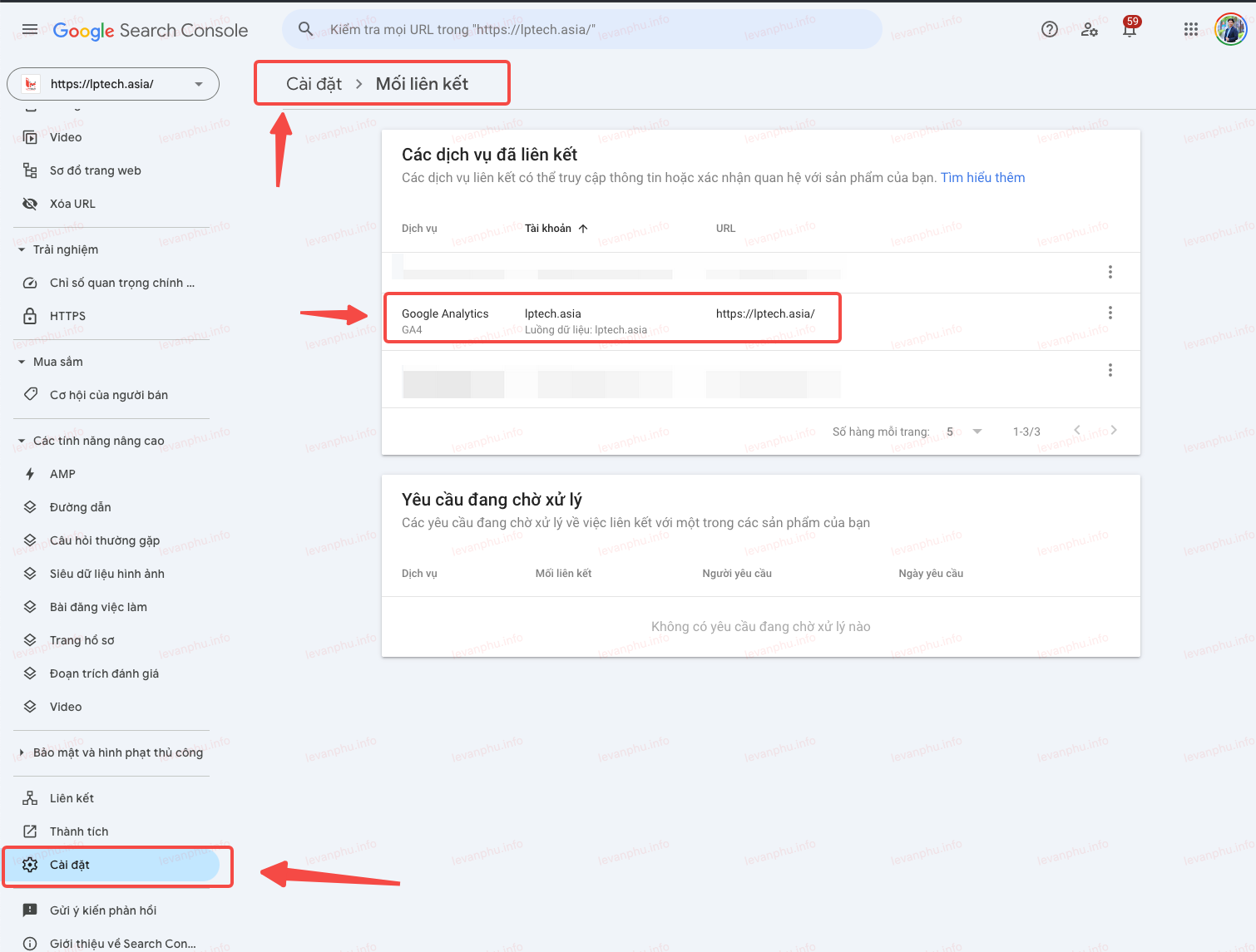Click the Thành tích external-link icon
This screenshot has height=952, width=1256.
pos(30,831)
